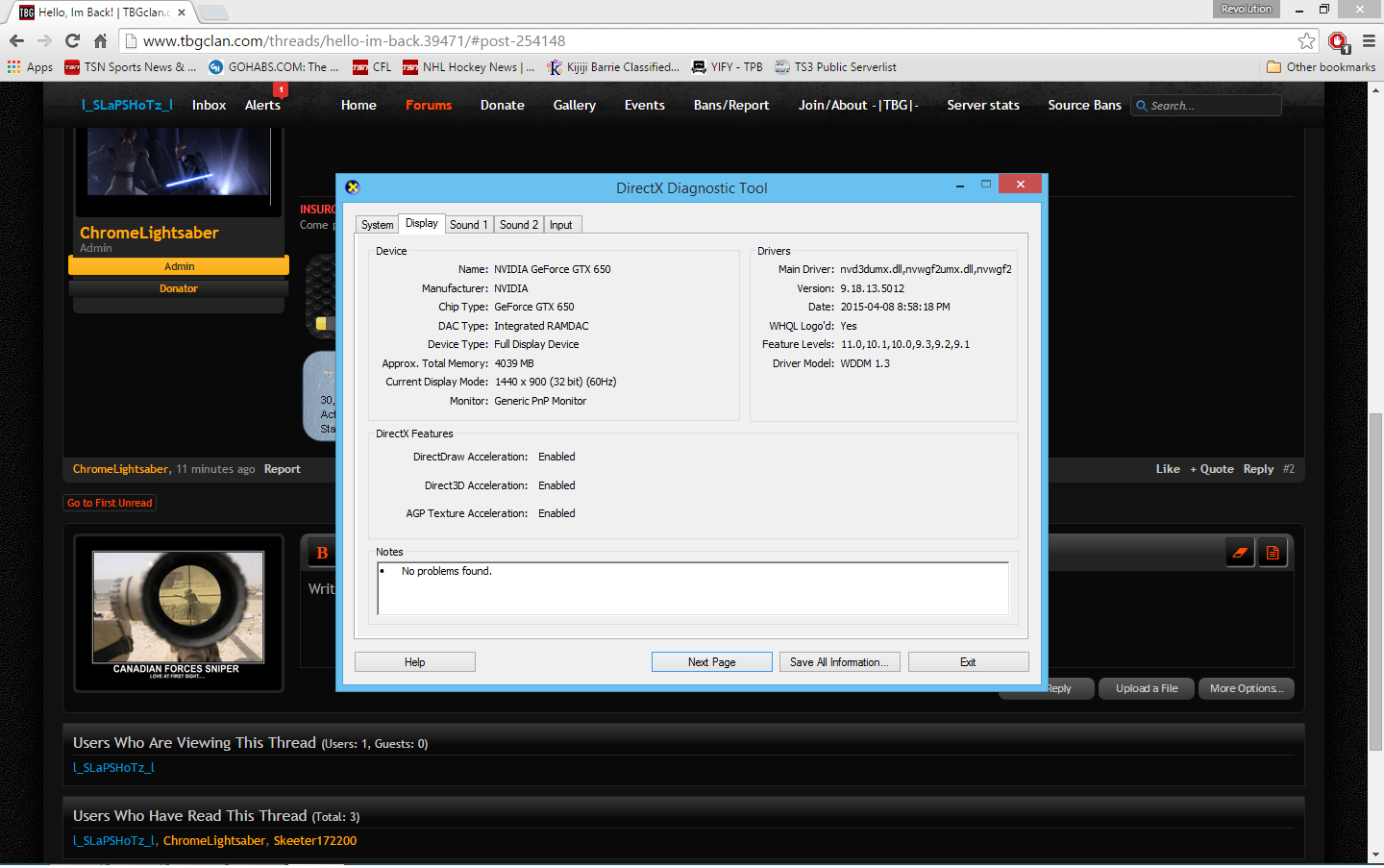The height and width of the screenshot is (868, 1384).
Task: Switch to System tab in DirectX tool
Action: (377, 225)
